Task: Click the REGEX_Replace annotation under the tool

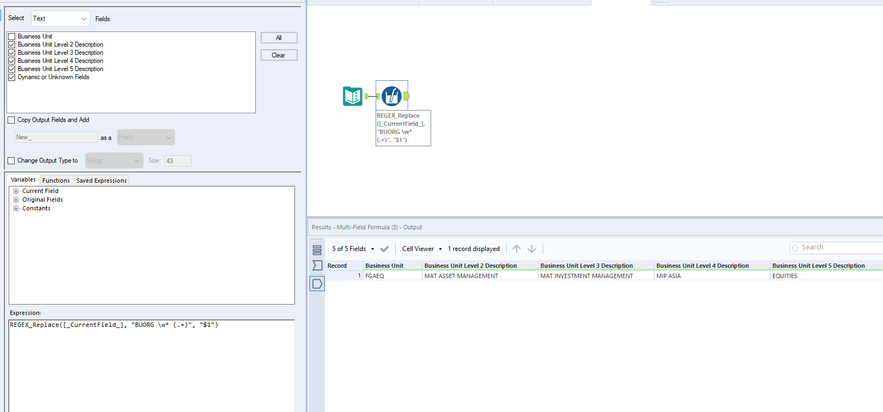Action: tap(403, 128)
